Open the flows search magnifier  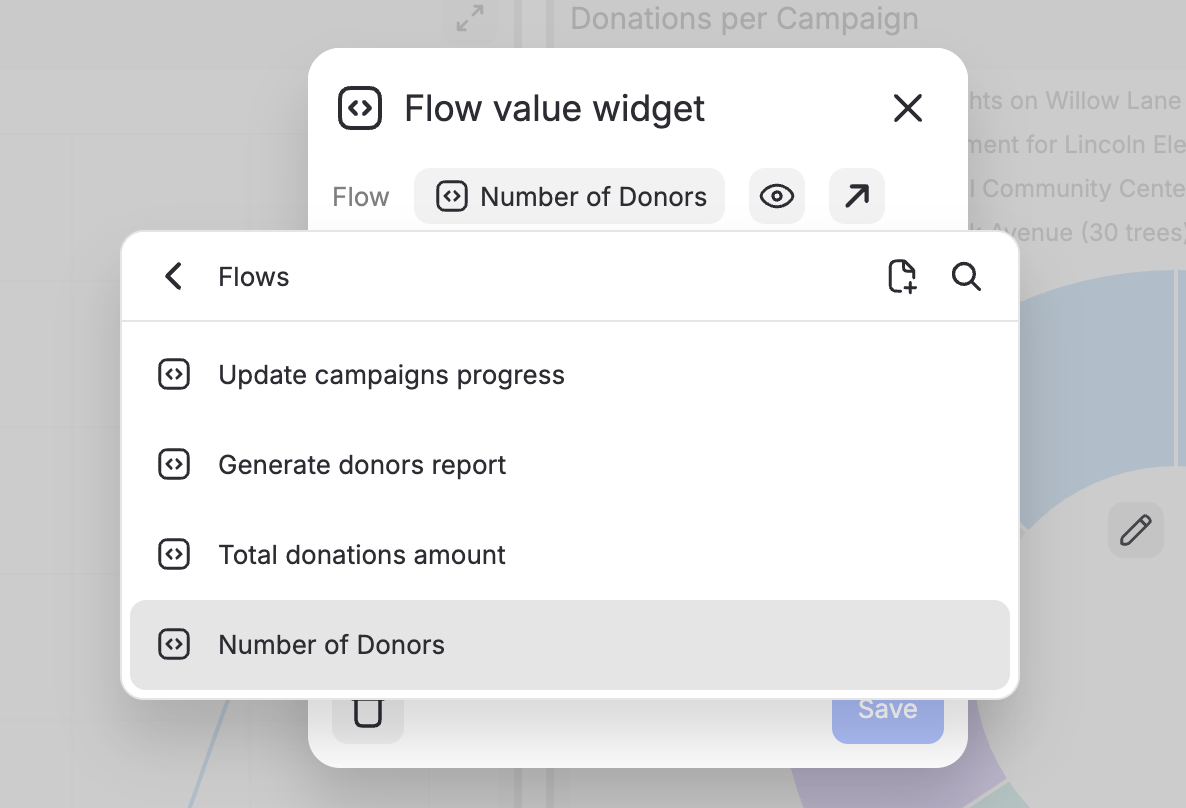(x=966, y=277)
